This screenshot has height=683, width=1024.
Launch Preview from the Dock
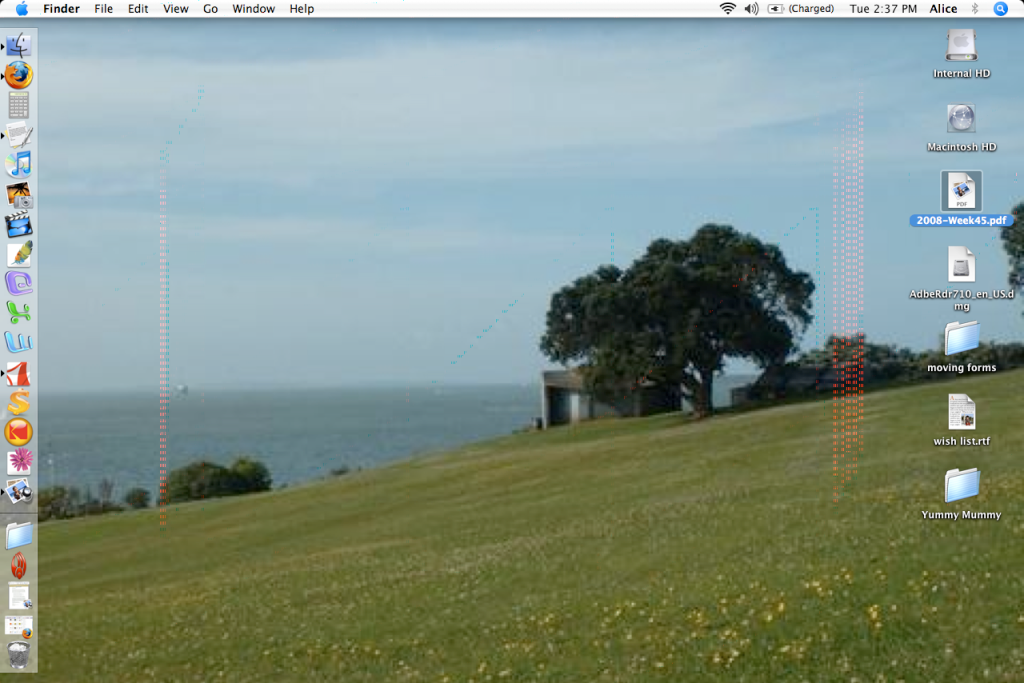pyautogui.click(x=19, y=491)
